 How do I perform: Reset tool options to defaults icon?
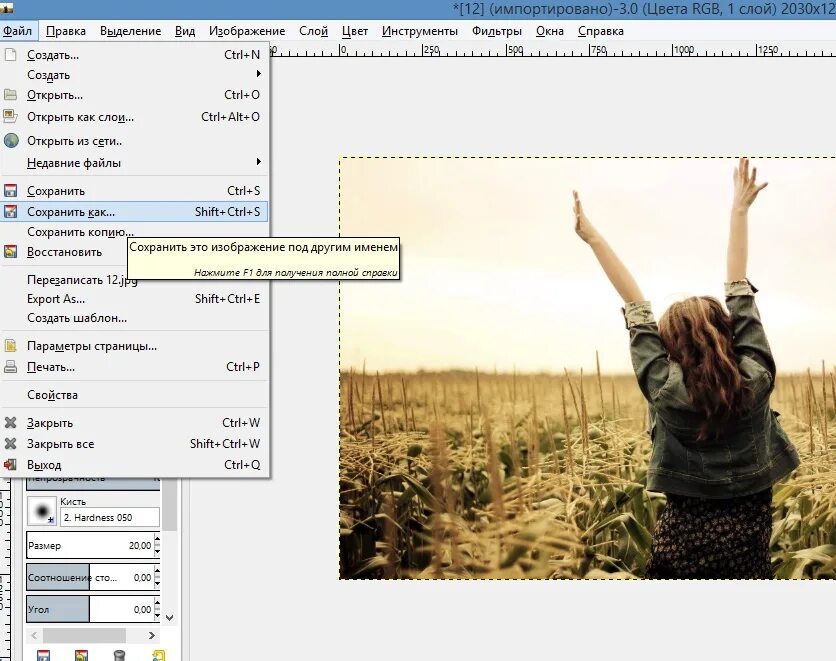tap(158, 655)
